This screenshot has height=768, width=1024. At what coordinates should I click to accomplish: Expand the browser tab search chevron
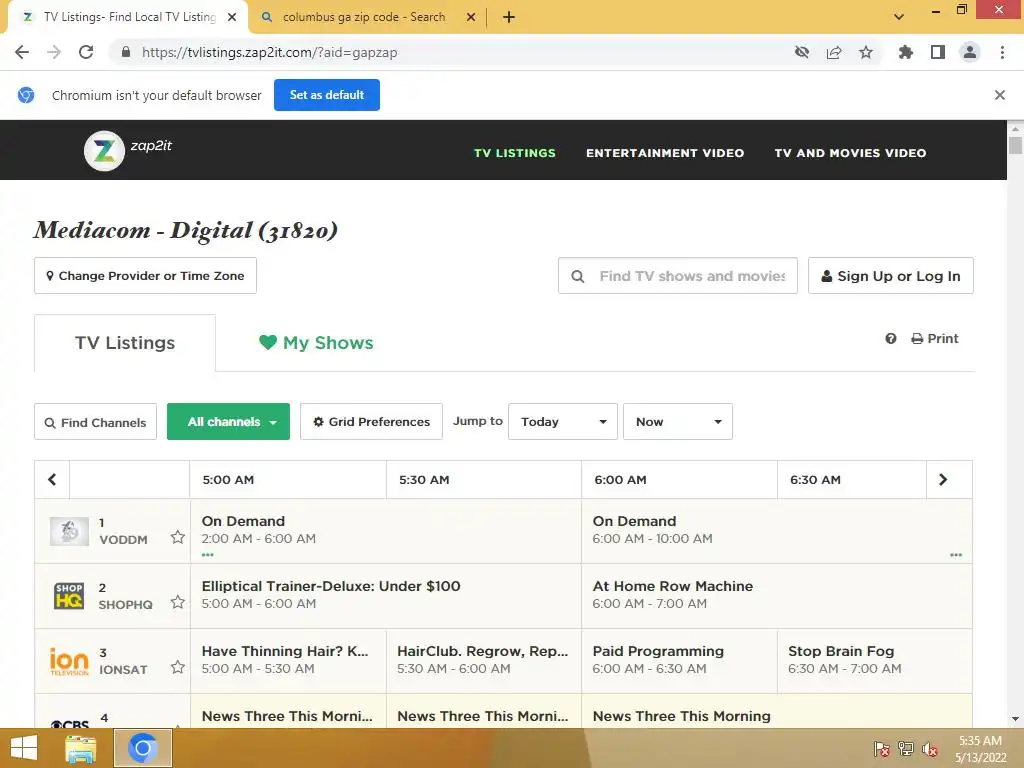click(x=899, y=18)
